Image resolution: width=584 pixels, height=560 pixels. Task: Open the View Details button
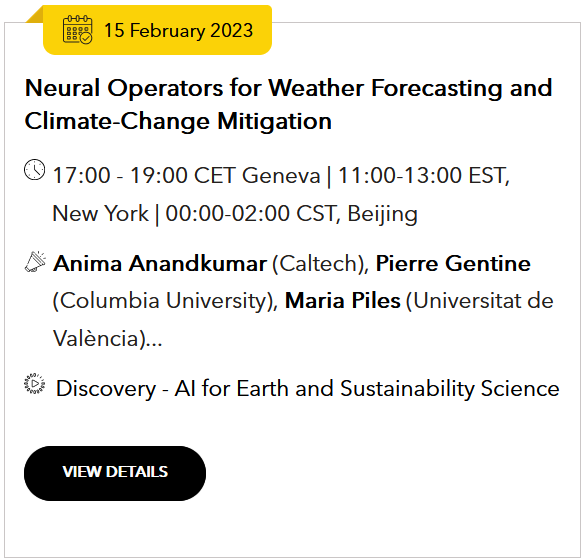(x=115, y=473)
